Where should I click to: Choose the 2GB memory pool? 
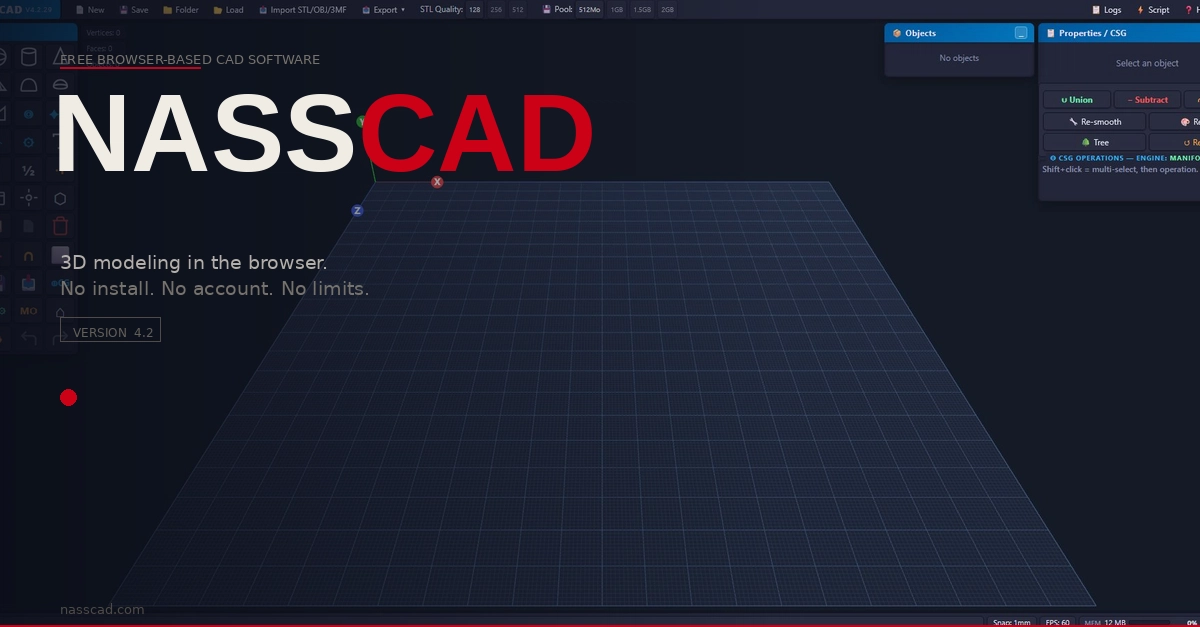click(x=667, y=10)
